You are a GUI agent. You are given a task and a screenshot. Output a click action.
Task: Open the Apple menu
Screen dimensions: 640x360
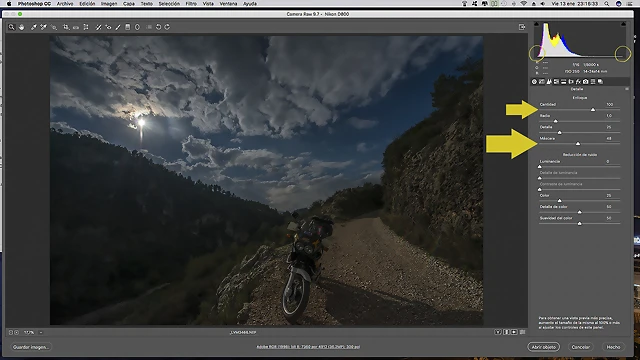point(9,4)
